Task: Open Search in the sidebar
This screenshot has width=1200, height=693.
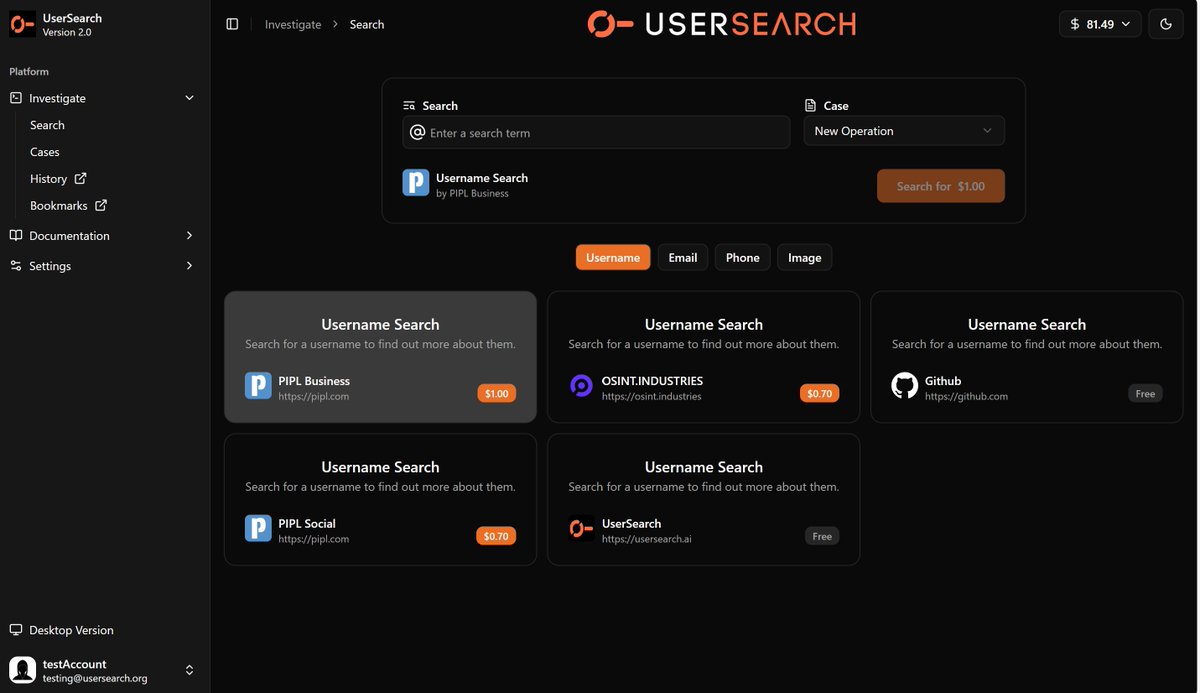Action: [47, 125]
